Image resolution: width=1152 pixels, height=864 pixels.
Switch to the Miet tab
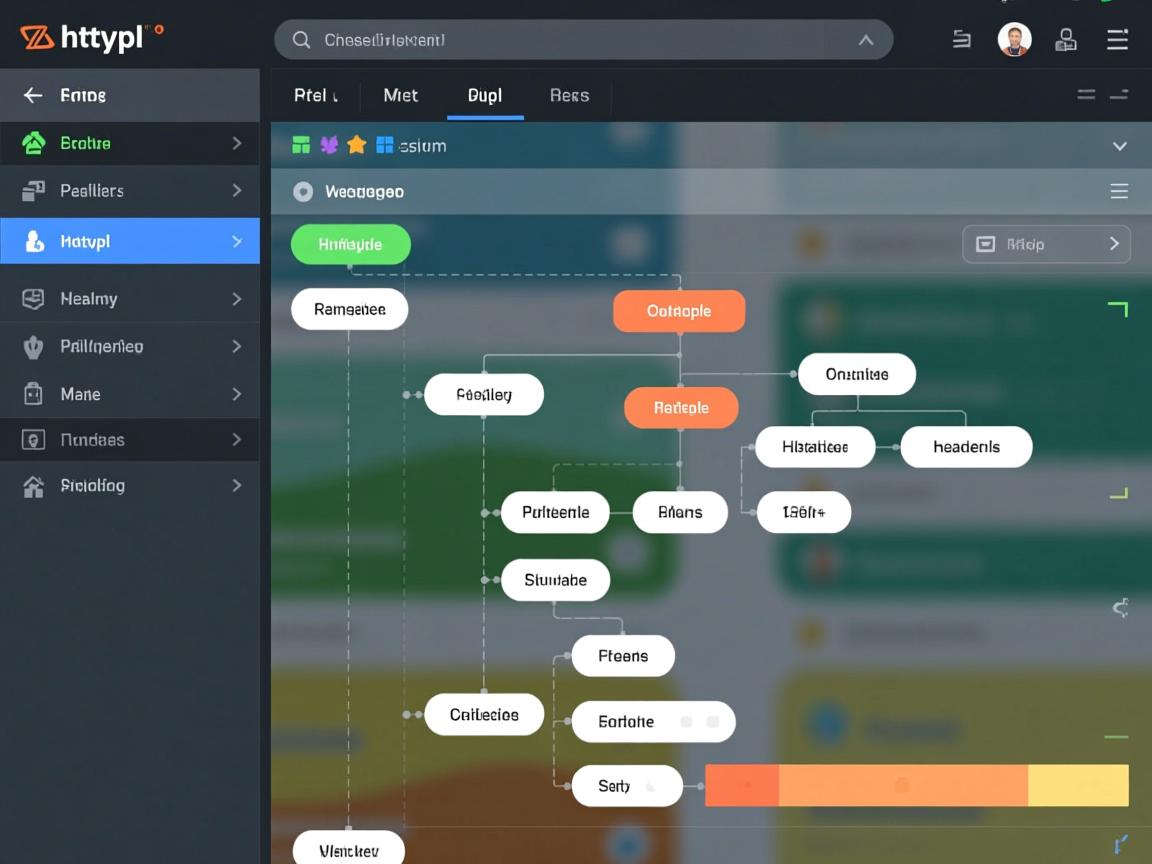tap(400, 95)
